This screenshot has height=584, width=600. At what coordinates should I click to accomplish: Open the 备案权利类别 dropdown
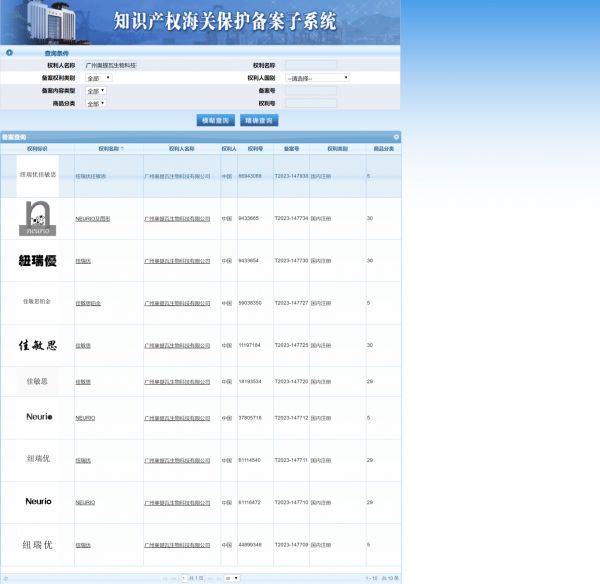pyautogui.click(x=98, y=77)
